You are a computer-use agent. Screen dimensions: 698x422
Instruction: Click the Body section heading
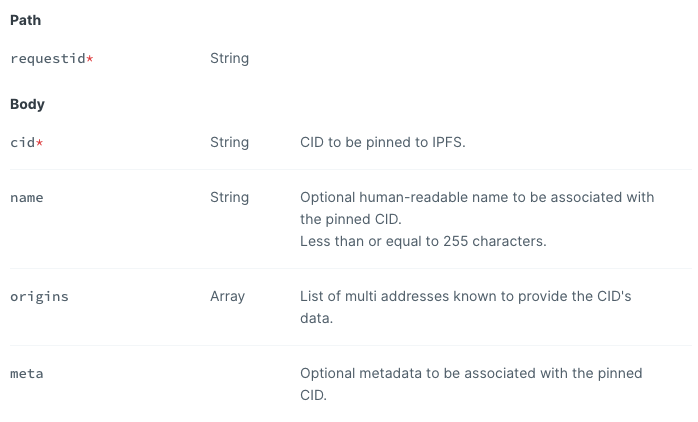(27, 104)
